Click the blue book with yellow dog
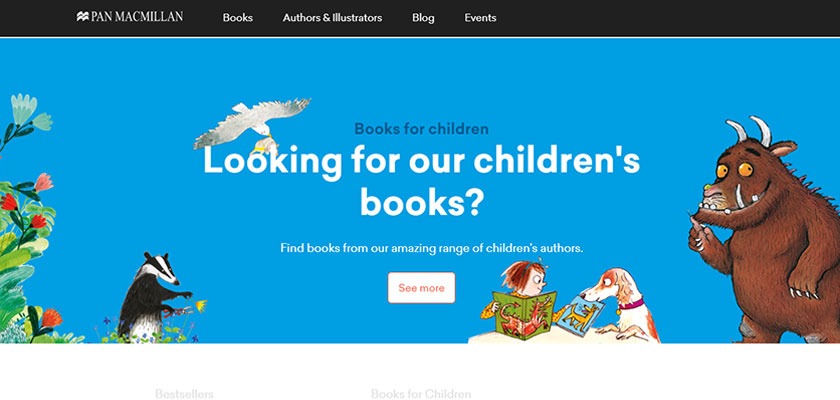840x400 pixels. point(582,316)
